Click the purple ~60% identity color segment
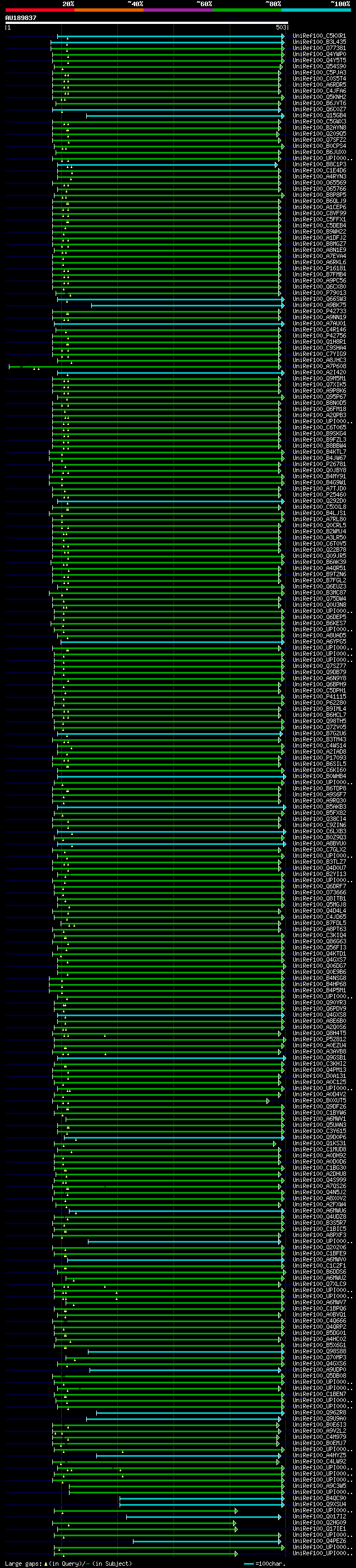 click(x=179, y=10)
